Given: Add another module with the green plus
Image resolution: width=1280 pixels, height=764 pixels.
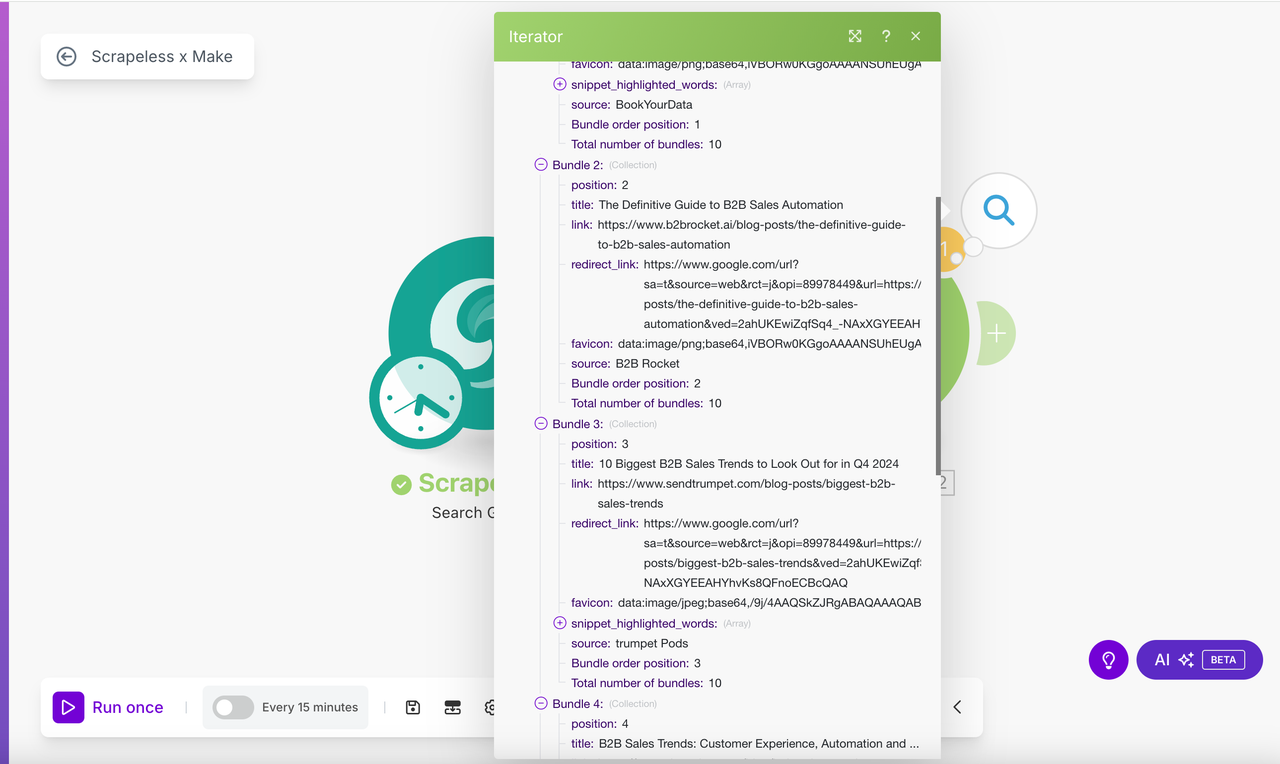Looking at the screenshot, I should pos(996,333).
